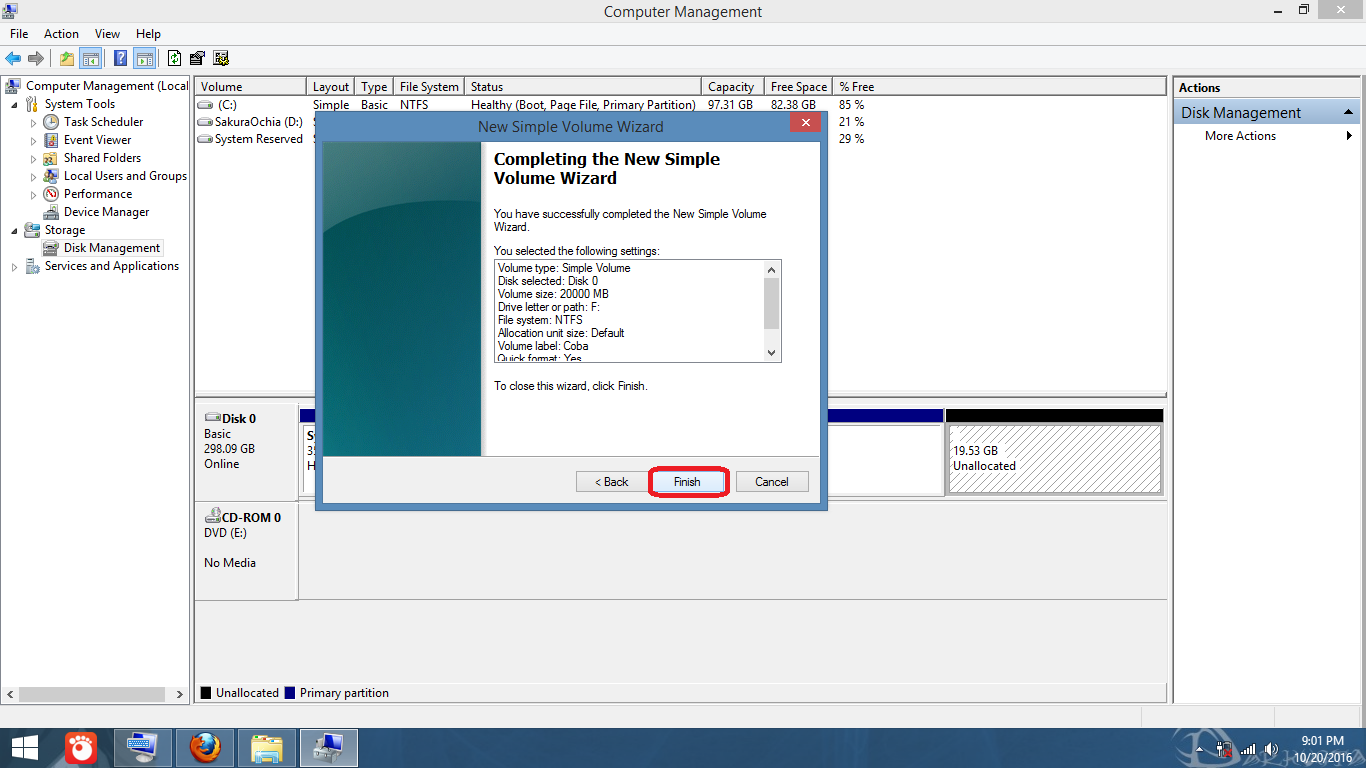Screen dimensions: 1366x768
Task: Click wizard settings list scroll down arrow
Action: point(771,352)
